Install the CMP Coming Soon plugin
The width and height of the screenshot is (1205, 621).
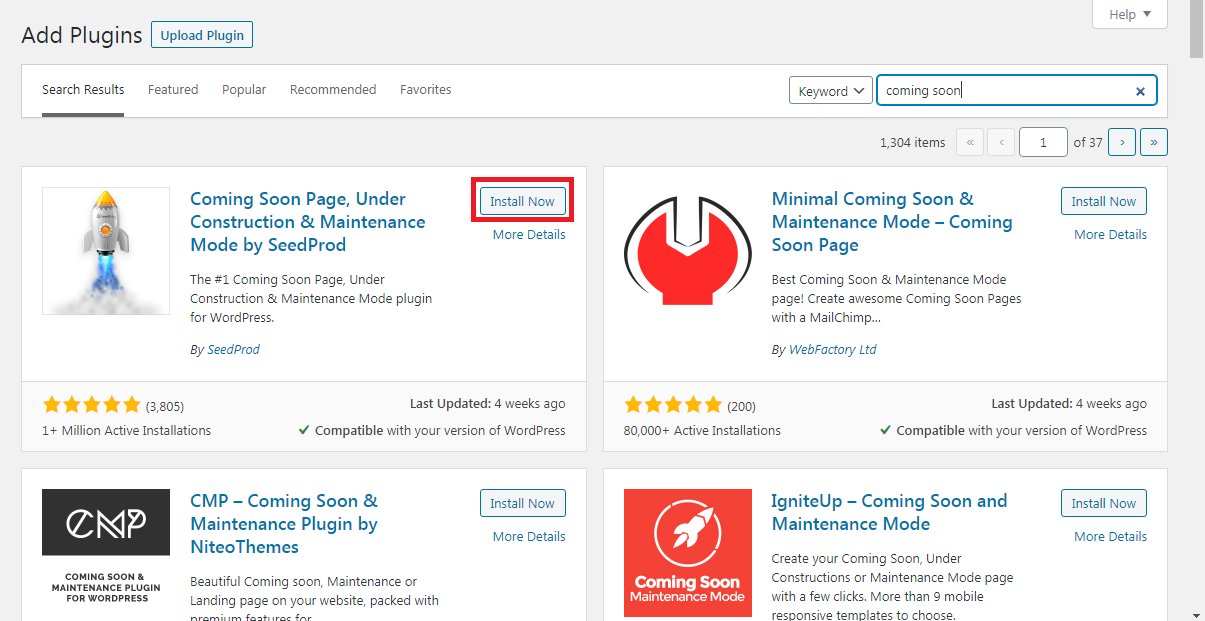point(522,503)
